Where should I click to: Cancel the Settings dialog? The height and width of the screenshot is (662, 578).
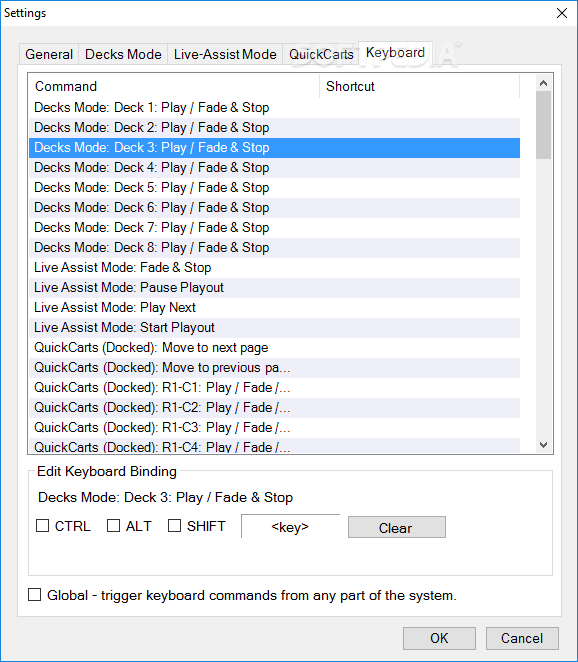pos(522,638)
